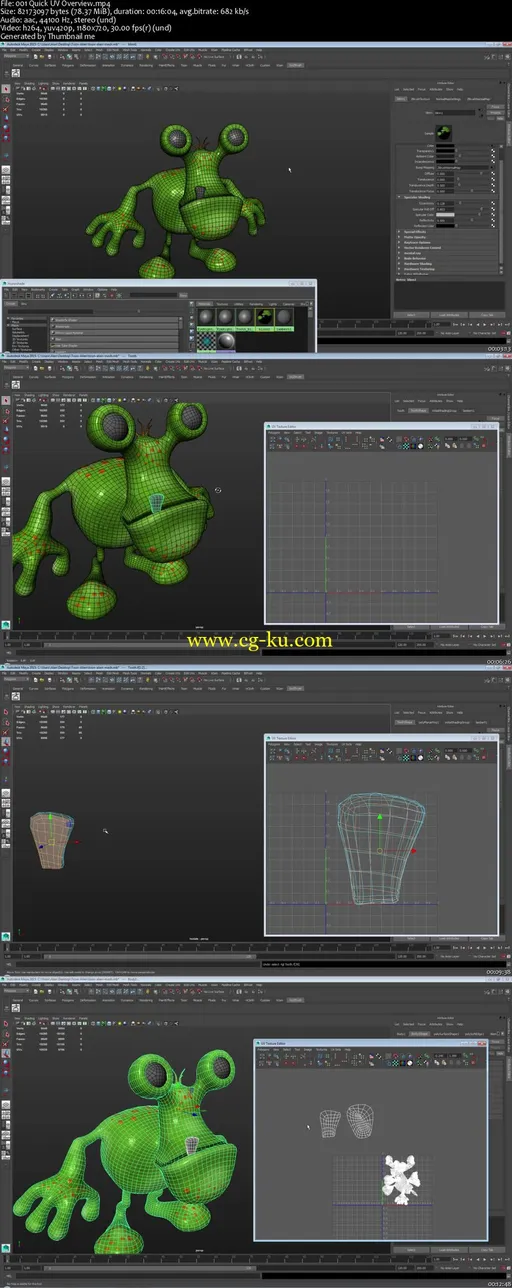Open the Color swatch in Attribute Editor

pyautogui.click(x=445, y=148)
